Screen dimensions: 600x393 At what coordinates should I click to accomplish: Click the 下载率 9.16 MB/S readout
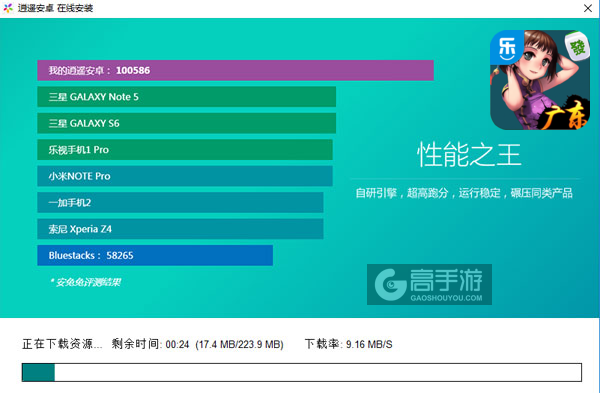pyautogui.click(x=348, y=344)
